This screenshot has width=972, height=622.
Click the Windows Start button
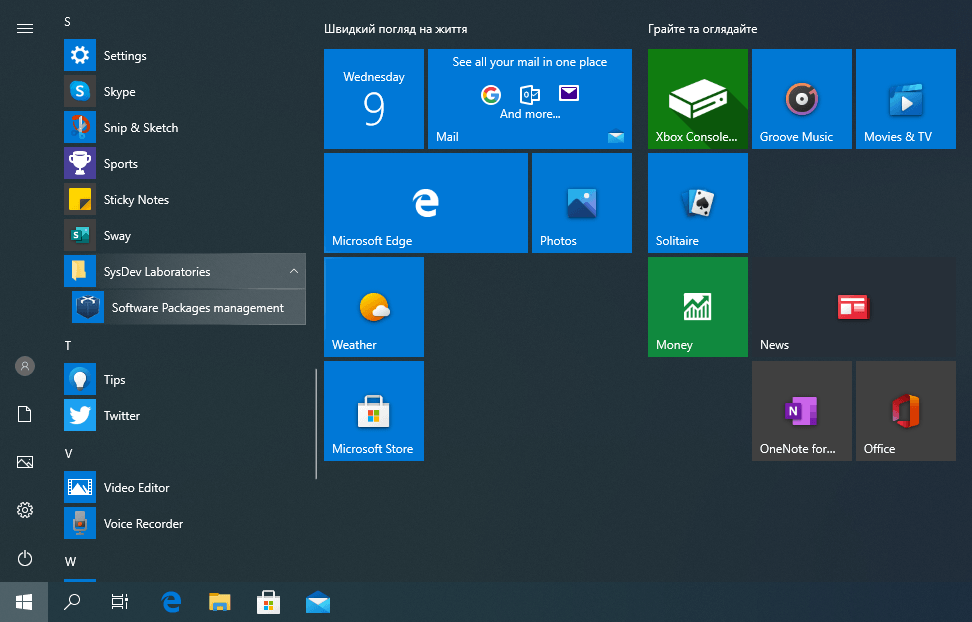[24, 602]
